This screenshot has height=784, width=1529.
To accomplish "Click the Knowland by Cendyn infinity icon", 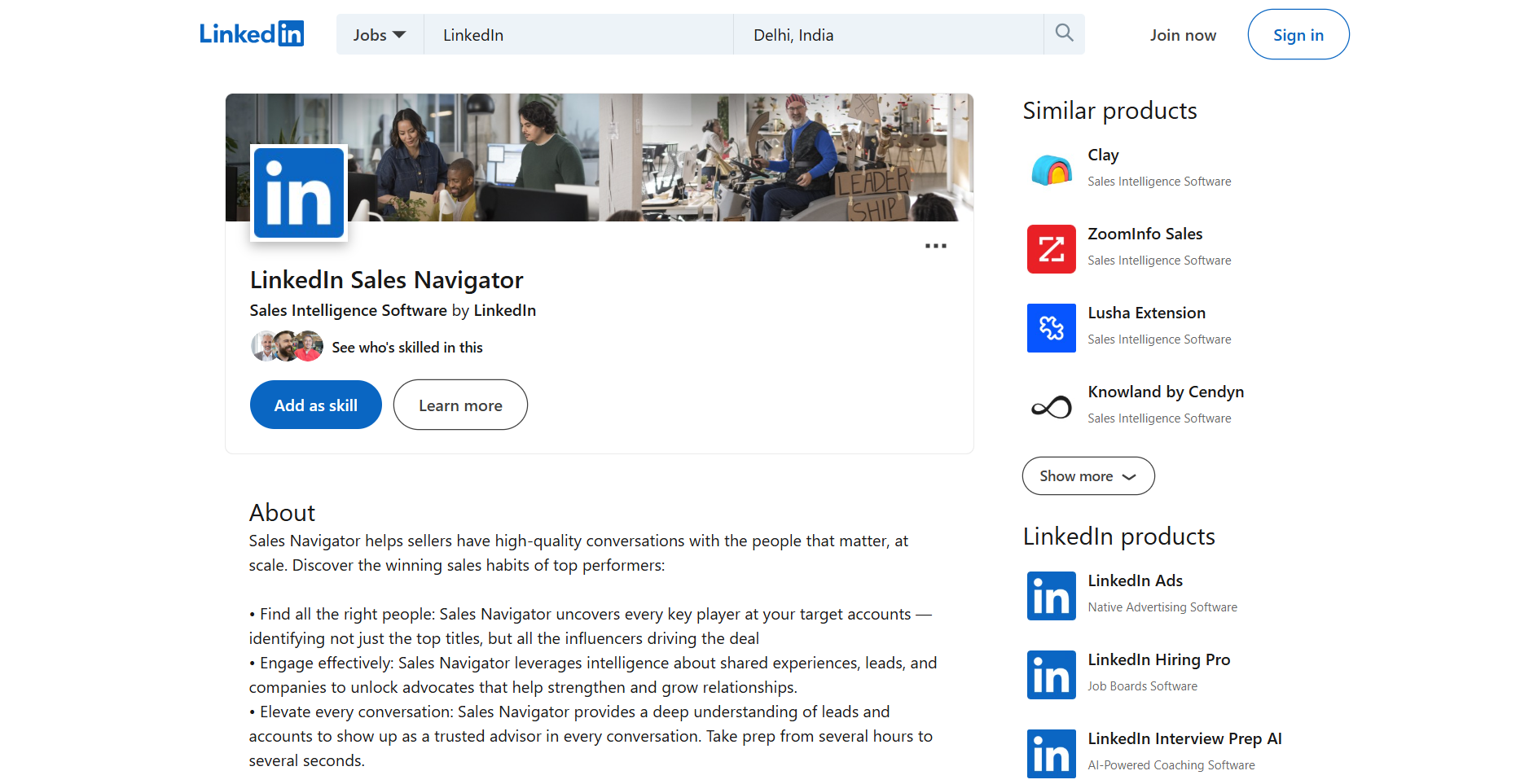I will (x=1051, y=407).
